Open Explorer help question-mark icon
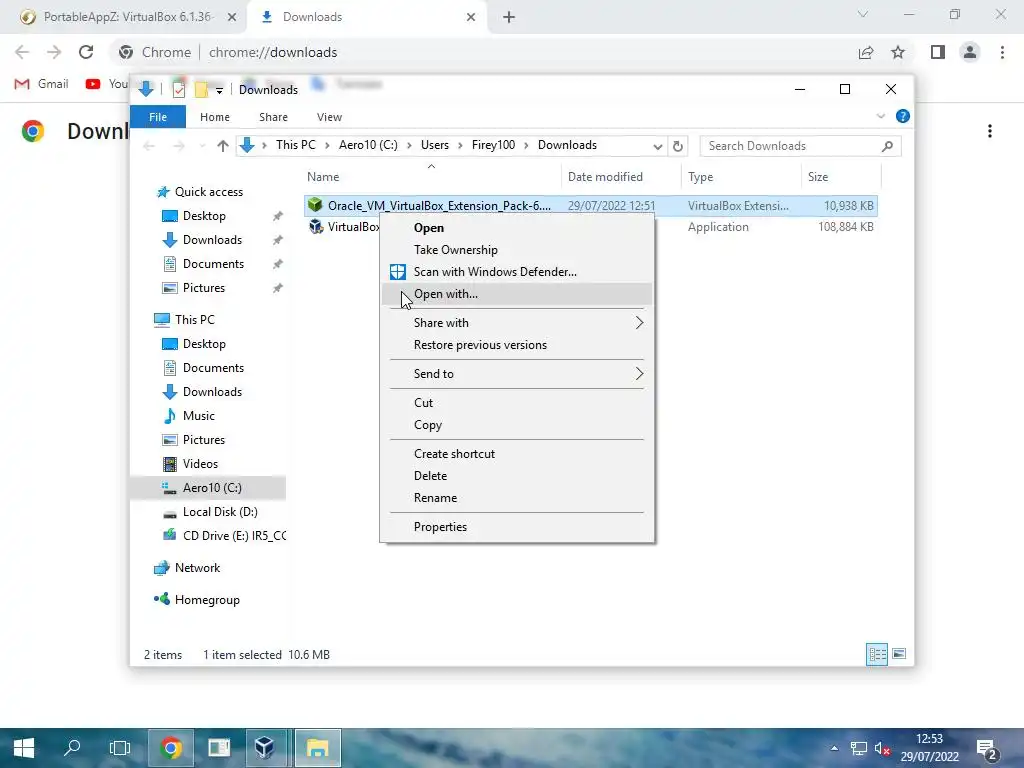The height and width of the screenshot is (768, 1024). point(903,116)
